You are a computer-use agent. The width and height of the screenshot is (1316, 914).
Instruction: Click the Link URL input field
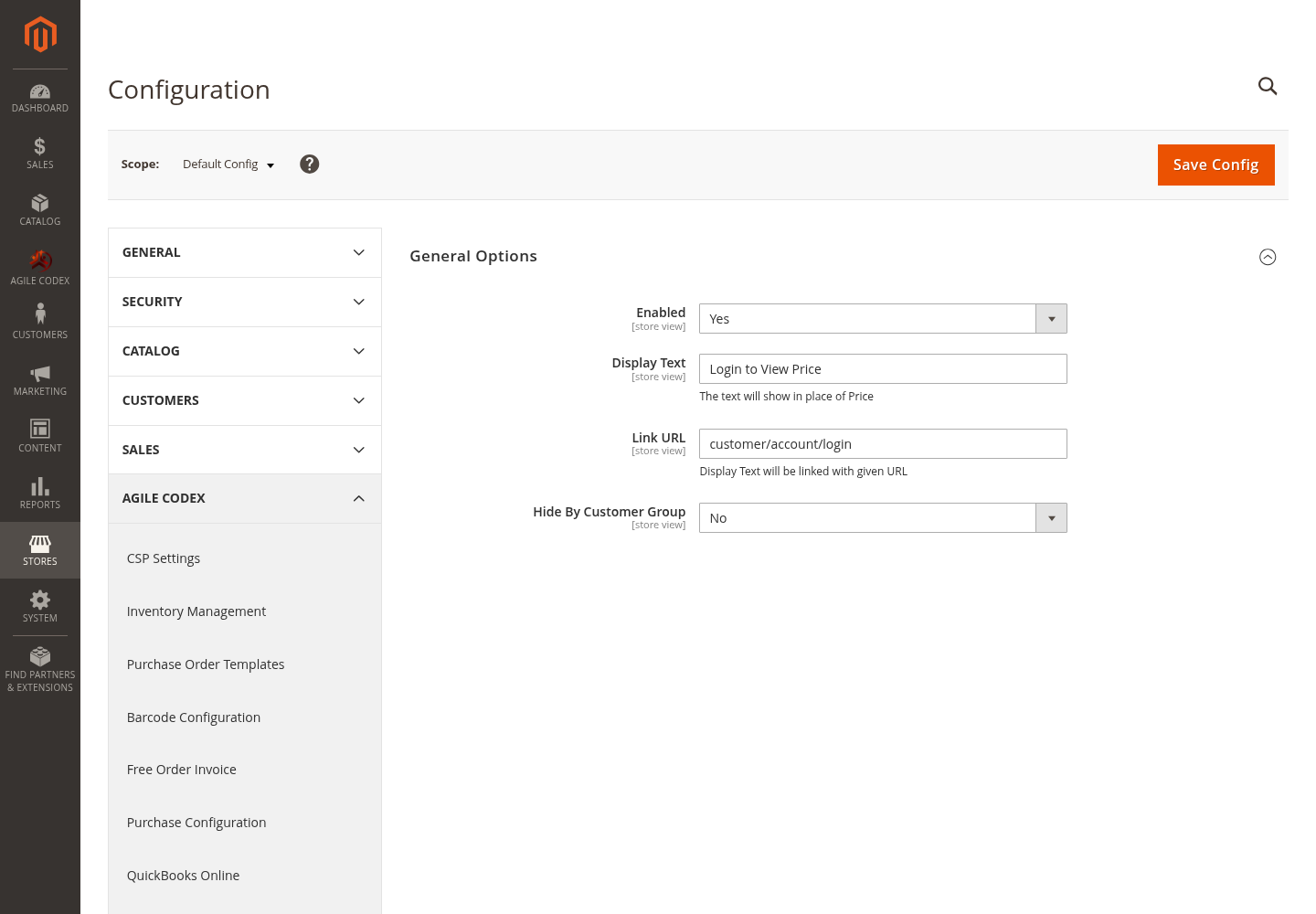click(x=883, y=444)
